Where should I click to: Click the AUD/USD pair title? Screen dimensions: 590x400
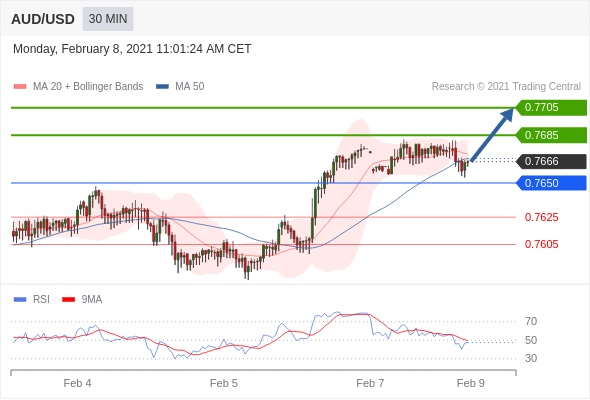43,19
